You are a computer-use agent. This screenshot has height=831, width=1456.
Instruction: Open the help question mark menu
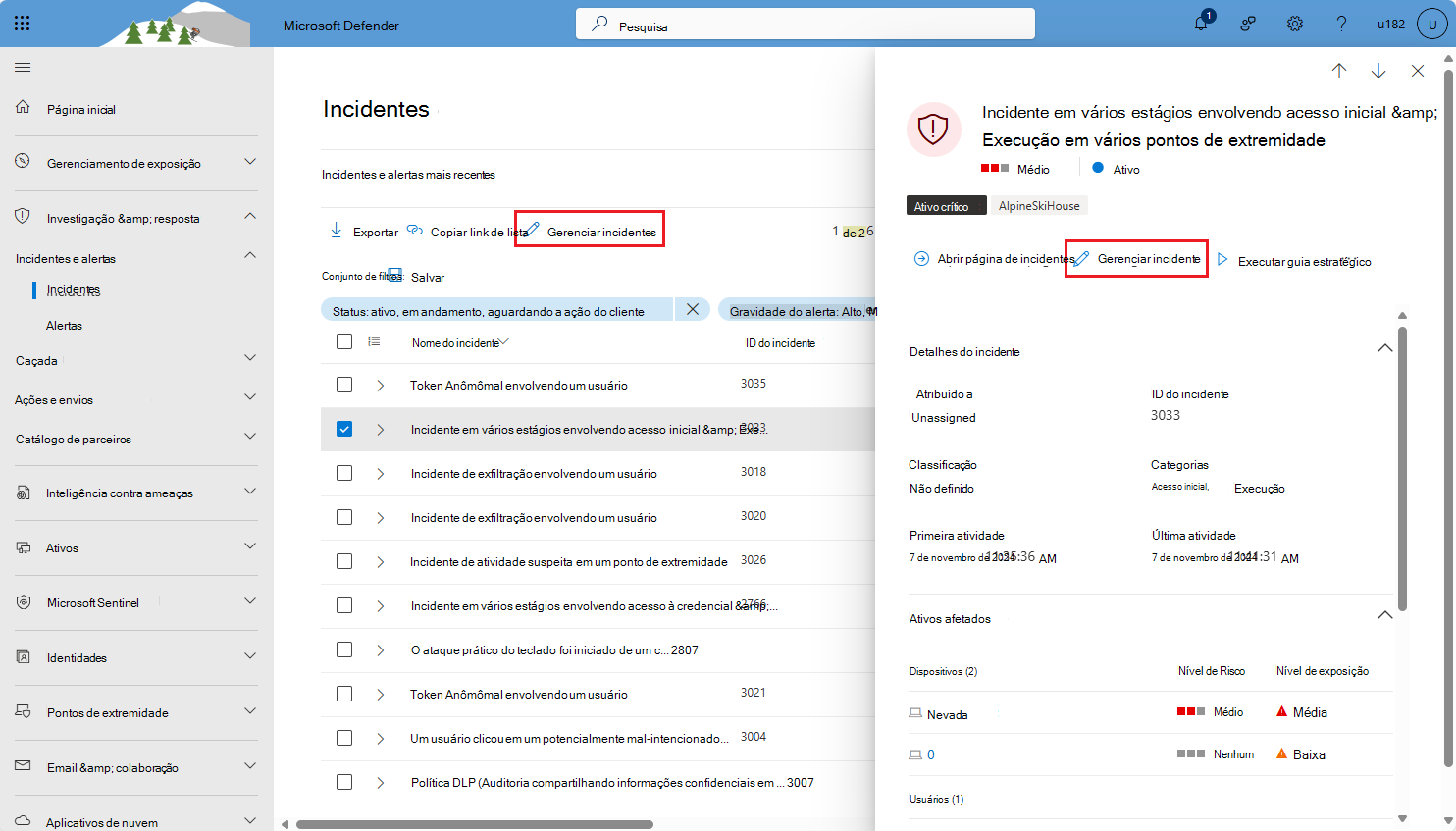(1341, 24)
